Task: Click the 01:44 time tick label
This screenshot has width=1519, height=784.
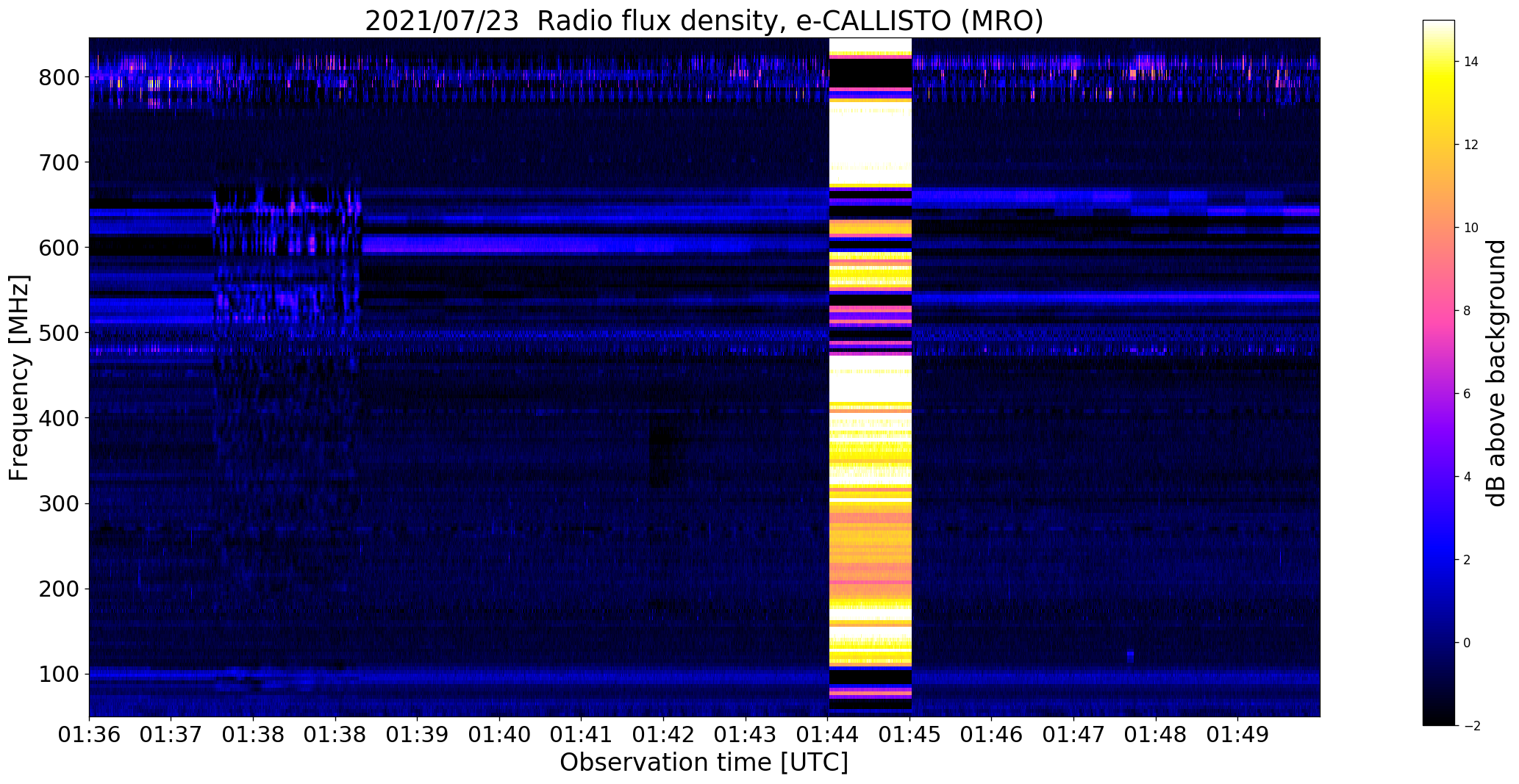Action: coord(828,736)
